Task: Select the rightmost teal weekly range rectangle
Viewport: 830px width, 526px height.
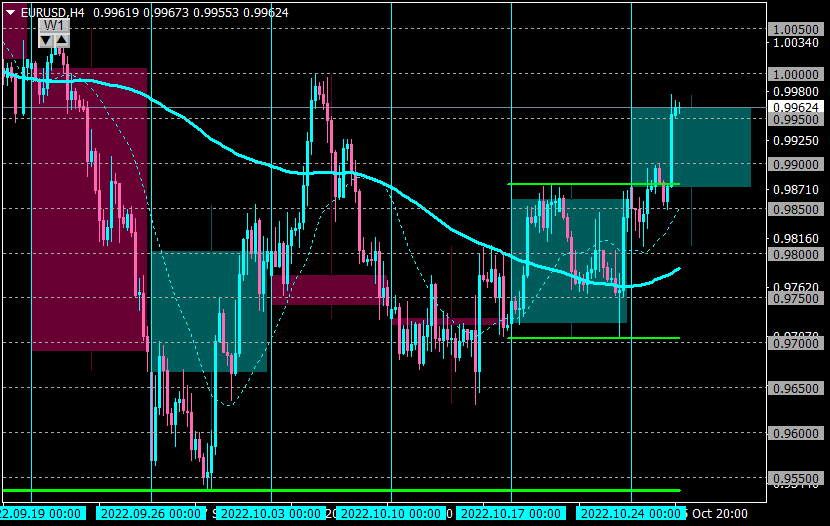Action: [x=691, y=147]
